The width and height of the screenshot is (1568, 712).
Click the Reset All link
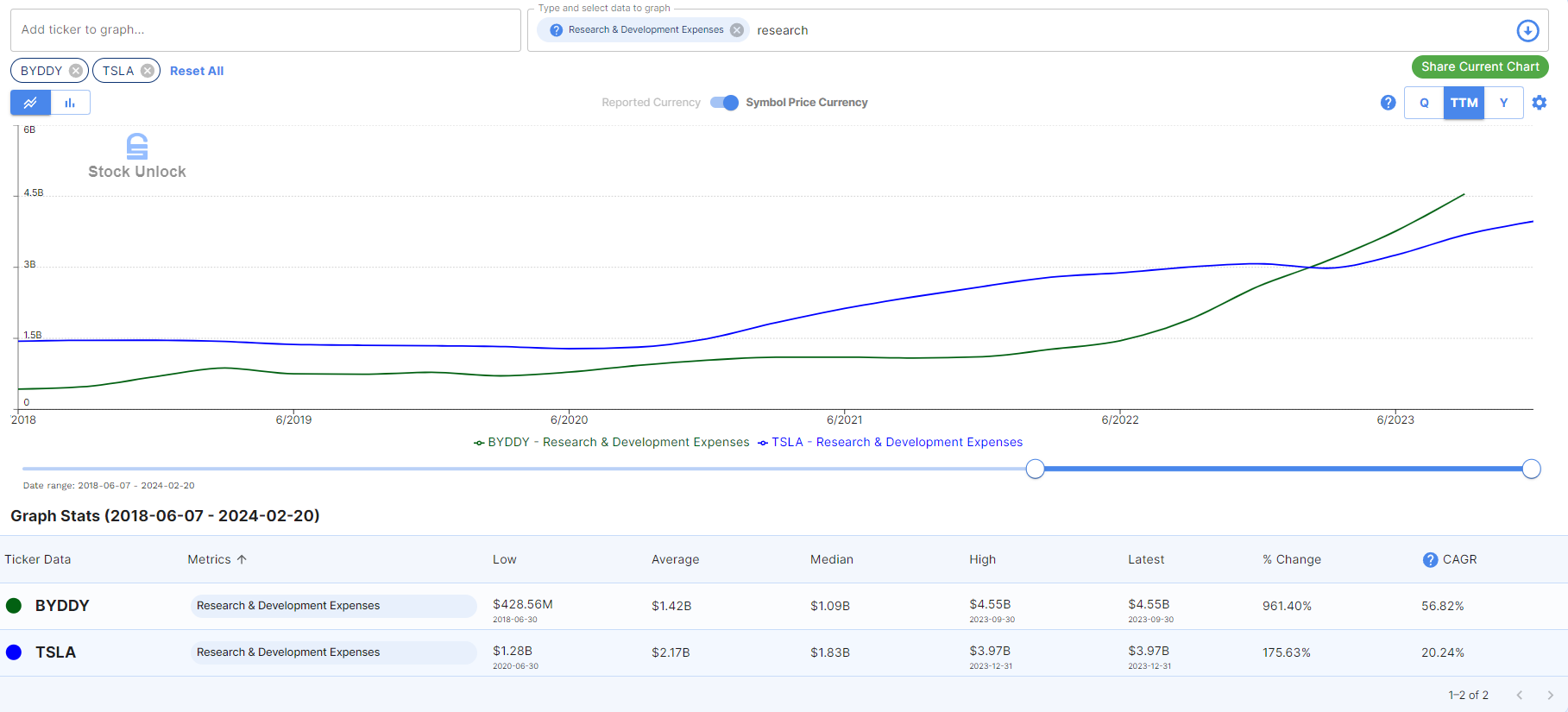click(x=197, y=71)
